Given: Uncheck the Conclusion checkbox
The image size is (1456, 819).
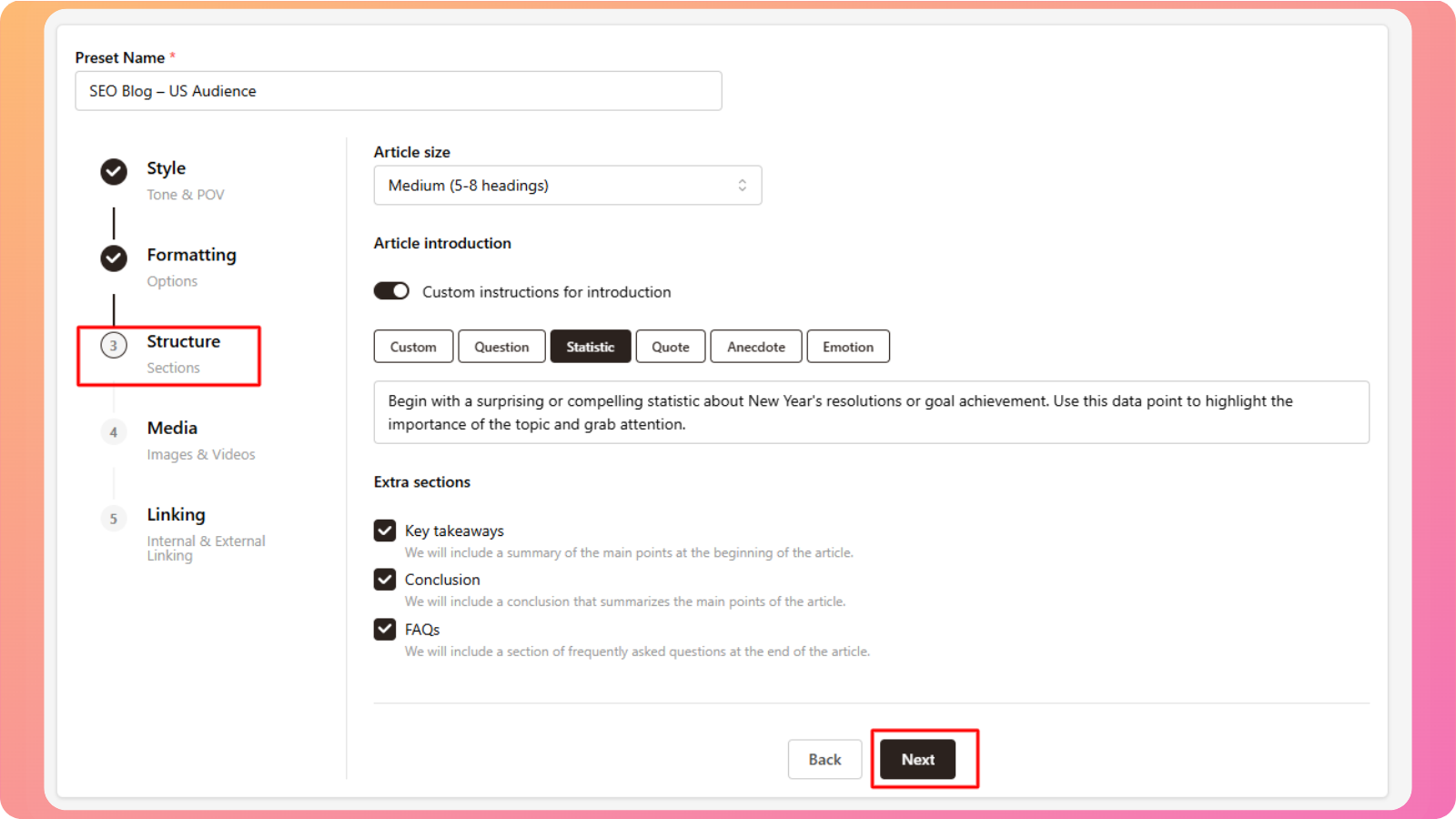Looking at the screenshot, I should coord(385,580).
